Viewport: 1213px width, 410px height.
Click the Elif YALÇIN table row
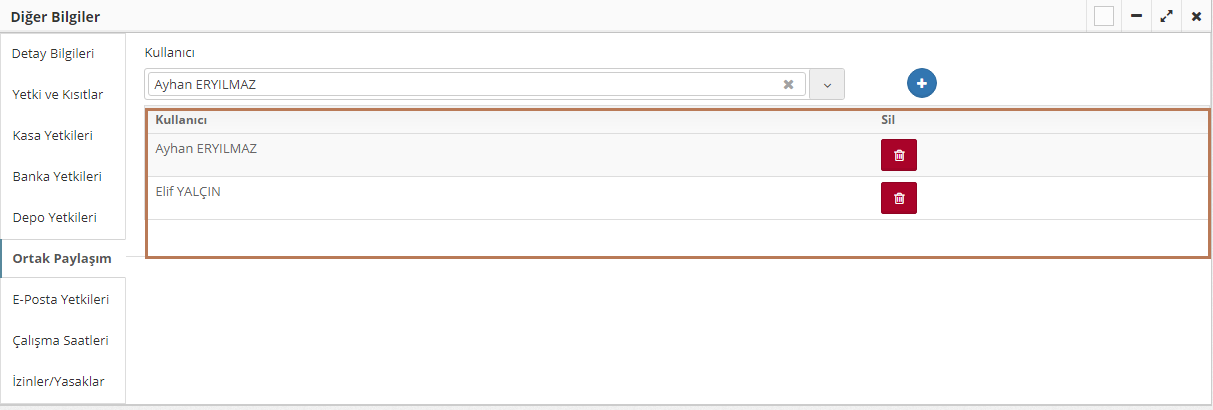click(x=500, y=198)
